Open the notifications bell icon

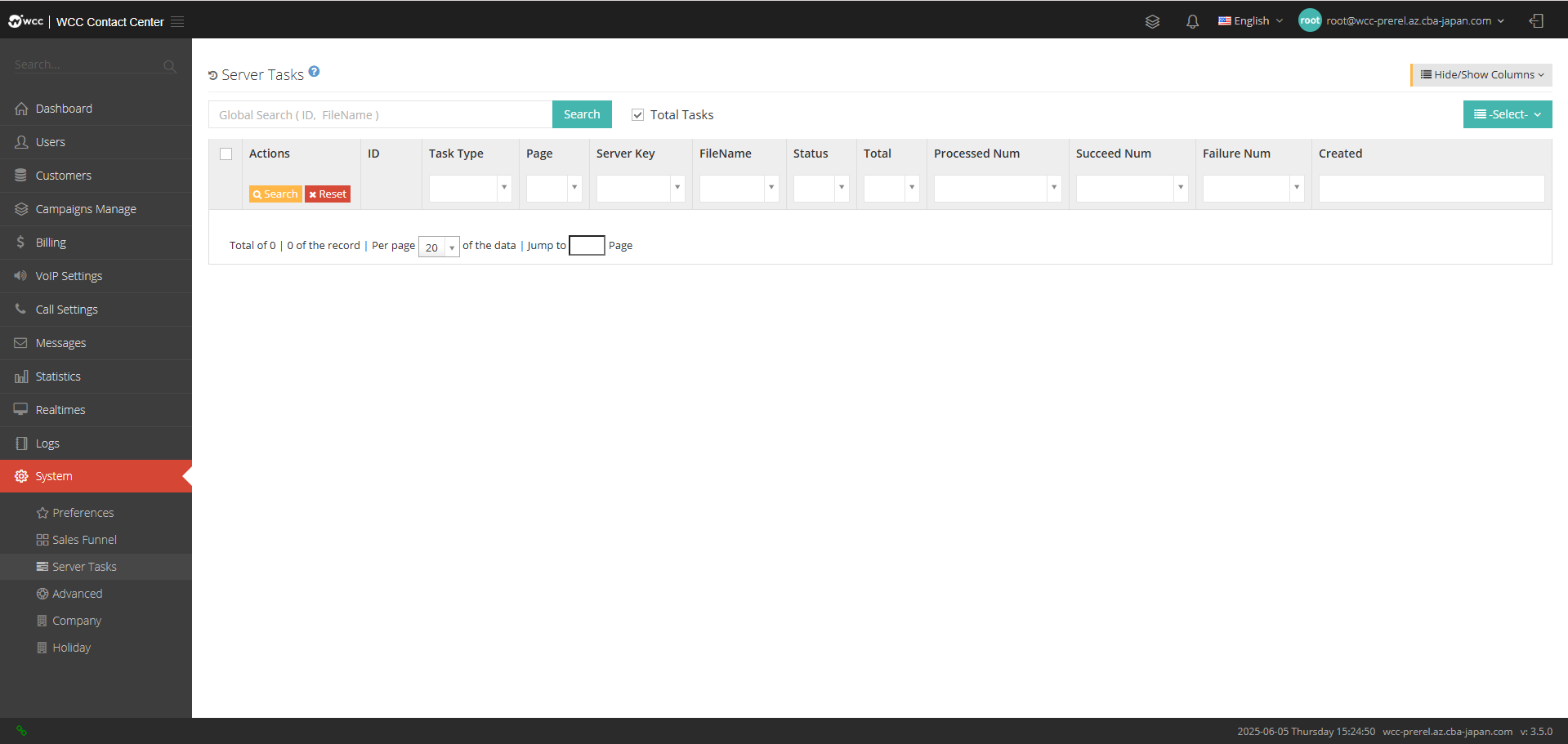(x=1192, y=21)
